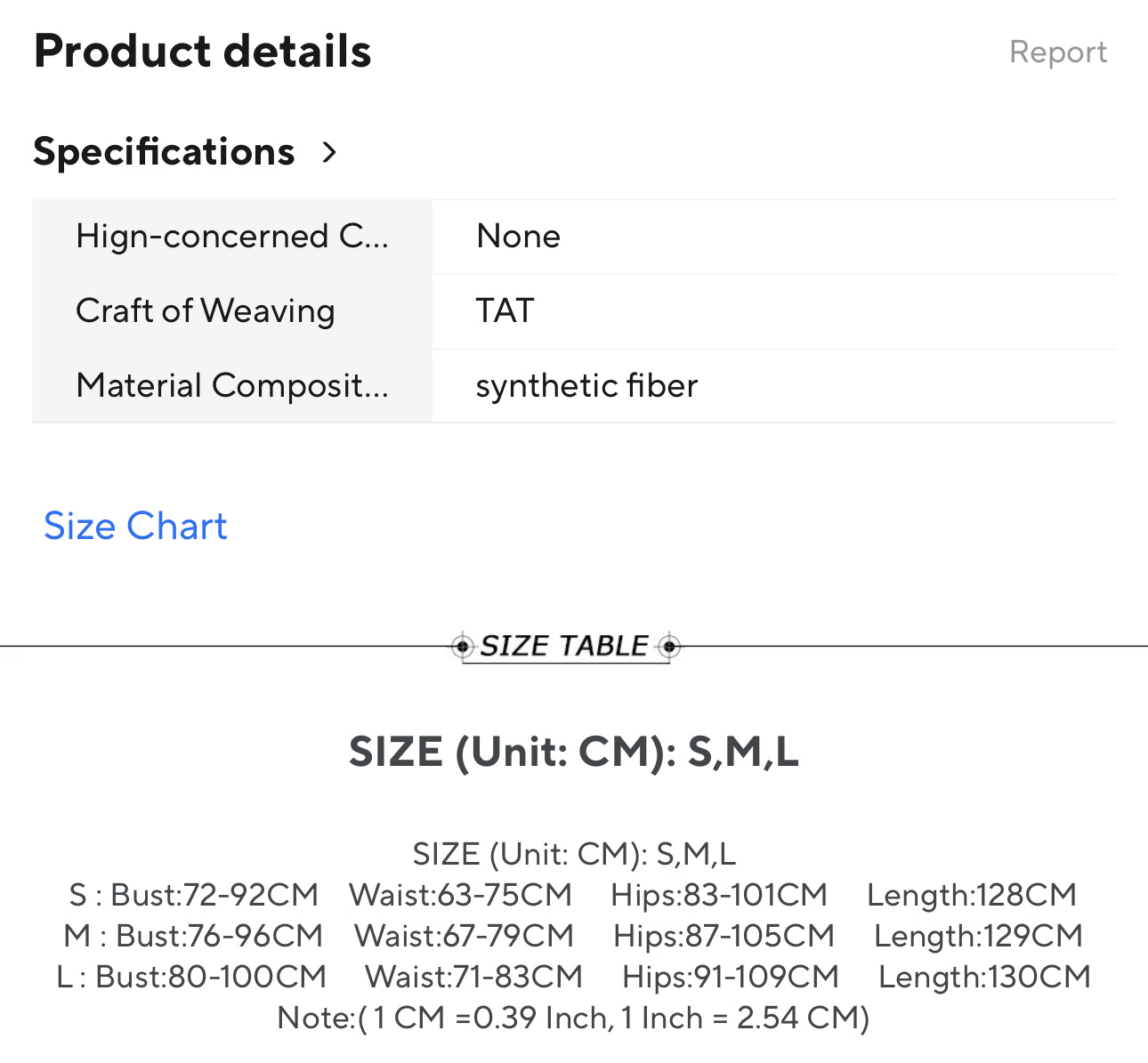Expand the Specifications chevron arrow
The image size is (1148, 1063).
click(329, 152)
